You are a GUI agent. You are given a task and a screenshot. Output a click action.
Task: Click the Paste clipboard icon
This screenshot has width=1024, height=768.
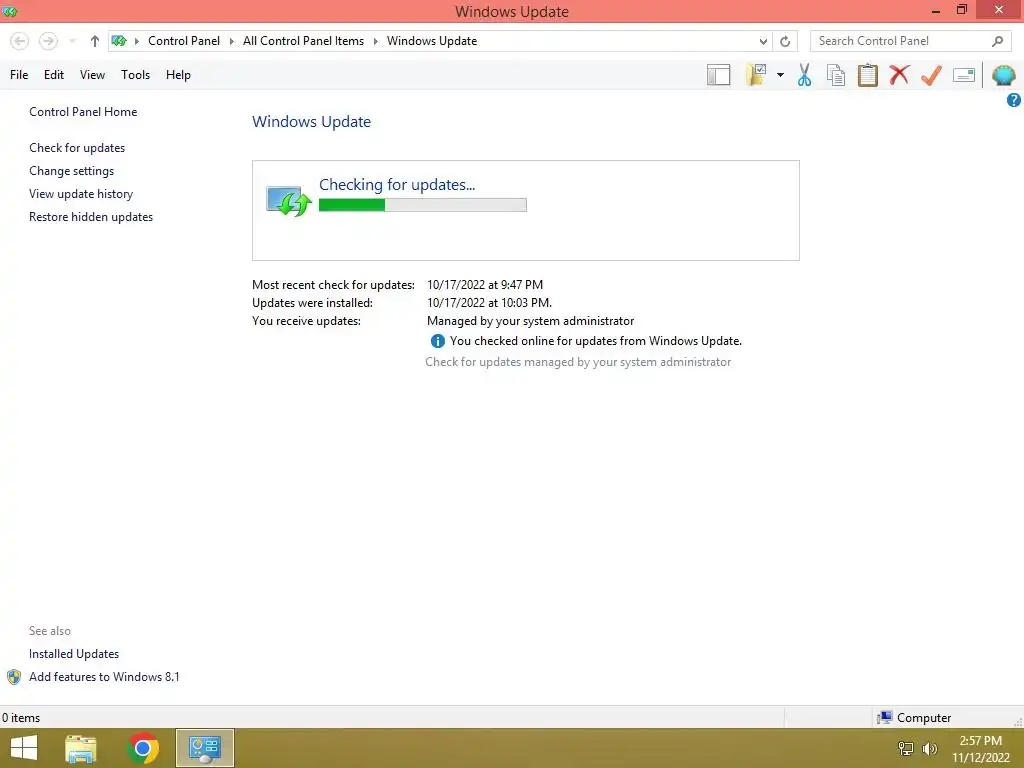[x=867, y=75]
